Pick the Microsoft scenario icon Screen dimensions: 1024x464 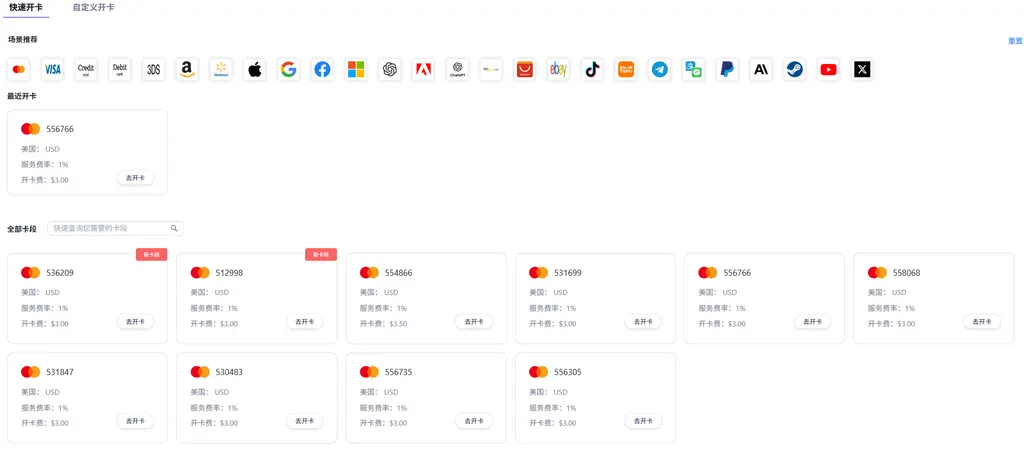pyautogui.click(x=356, y=69)
